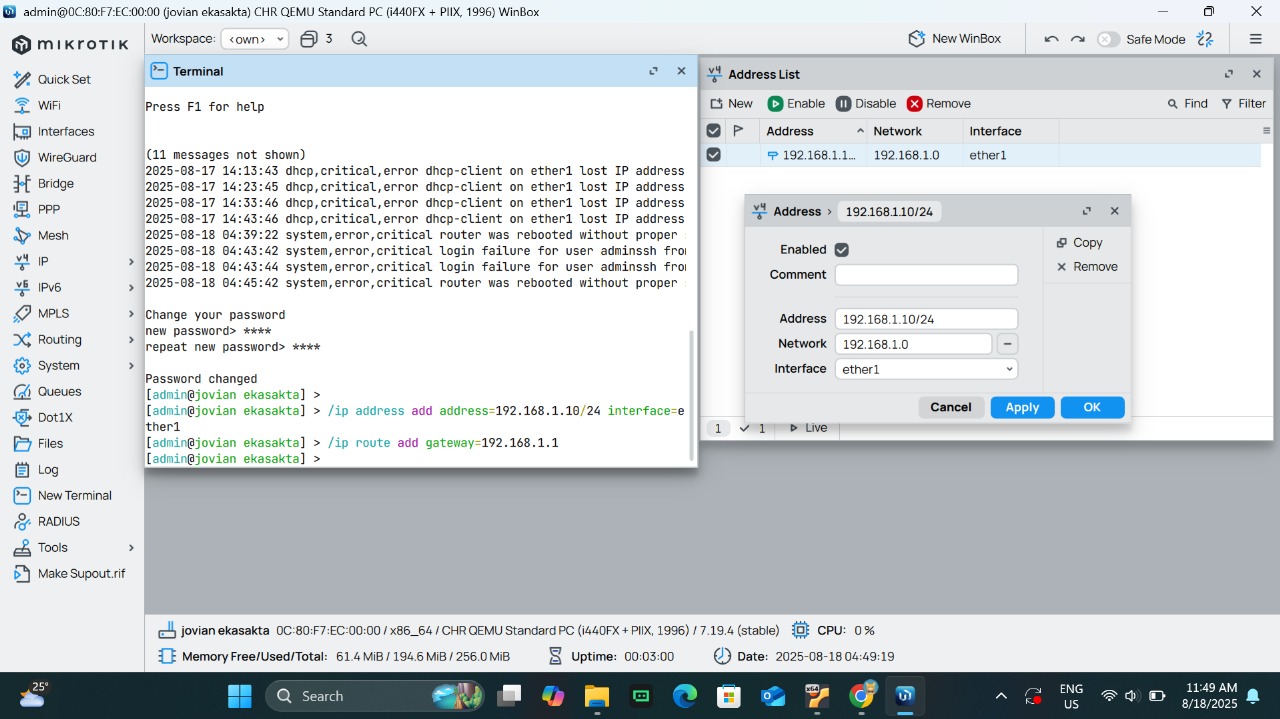This screenshot has height=719, width=1280.
Task: Click the terminal window vertical scrollbar
Action: [691, 395]
